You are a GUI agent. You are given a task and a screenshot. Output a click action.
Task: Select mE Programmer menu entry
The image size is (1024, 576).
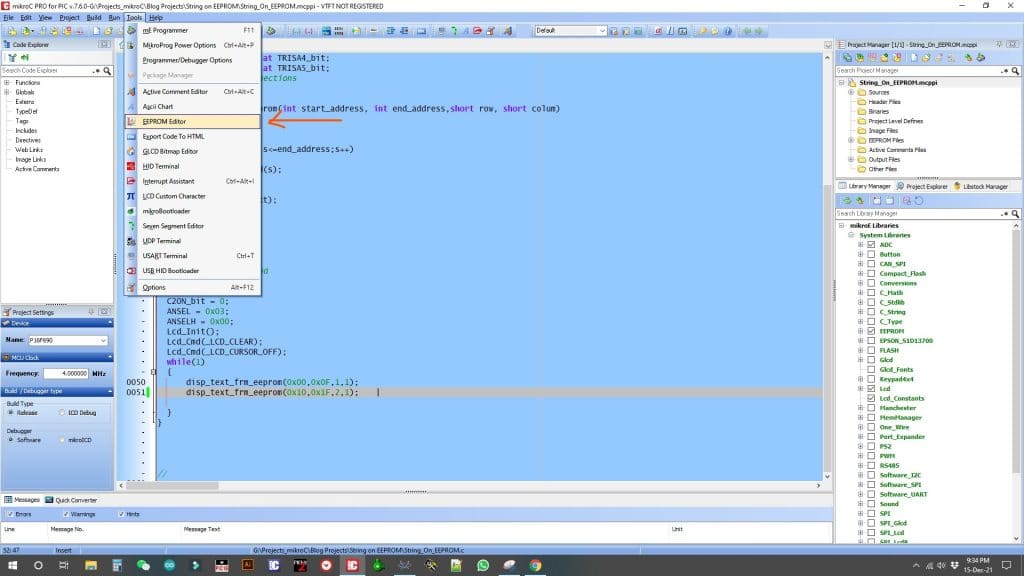tap(193, 31)
